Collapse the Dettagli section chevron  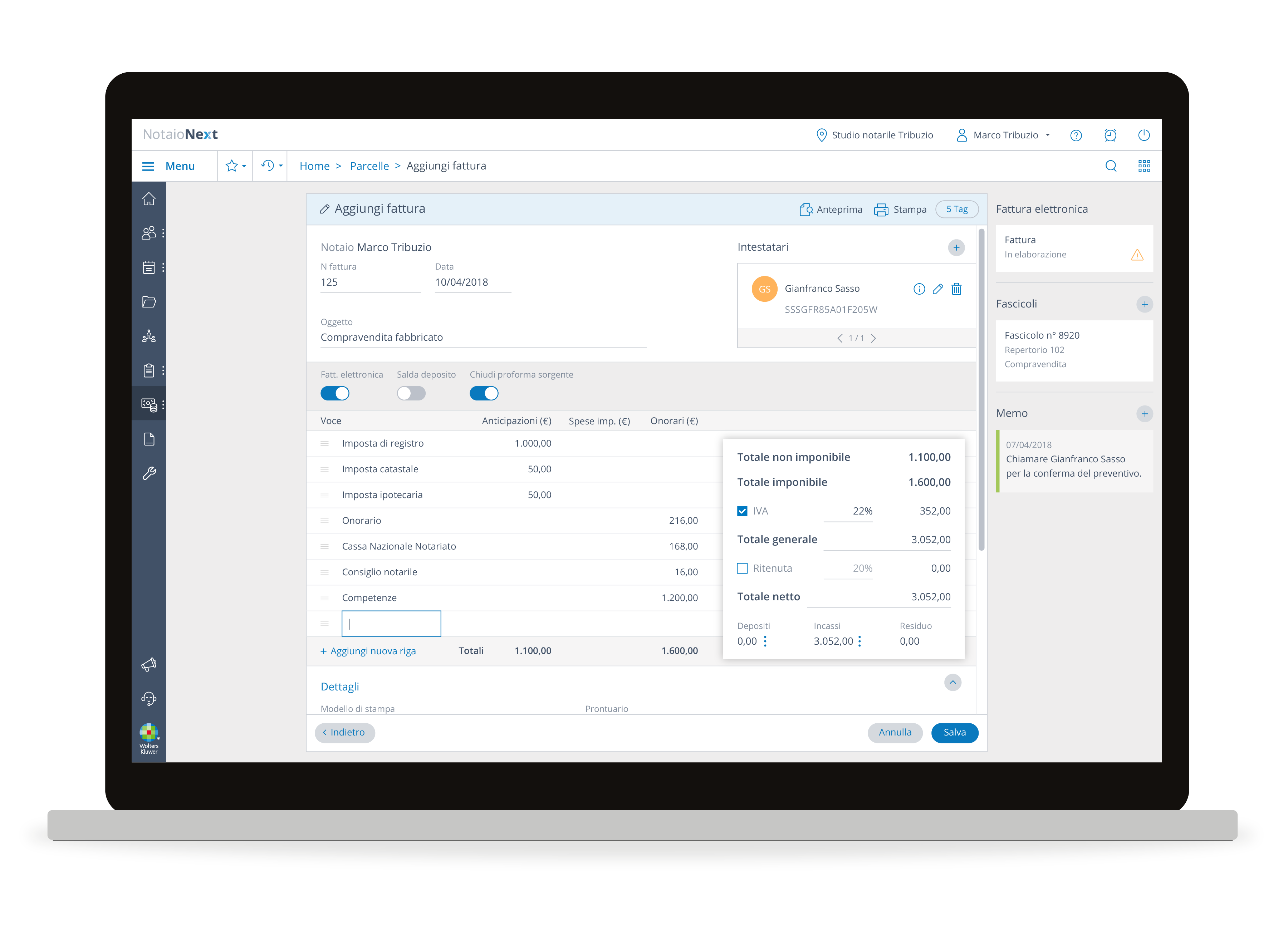click(x=952, y=682)
